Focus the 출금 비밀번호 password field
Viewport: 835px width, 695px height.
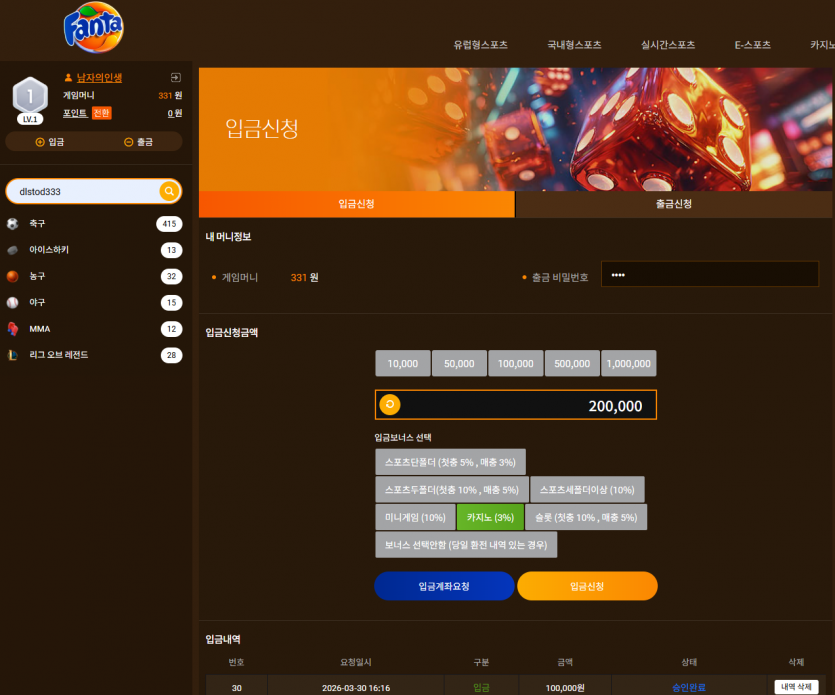pos(710,274)
